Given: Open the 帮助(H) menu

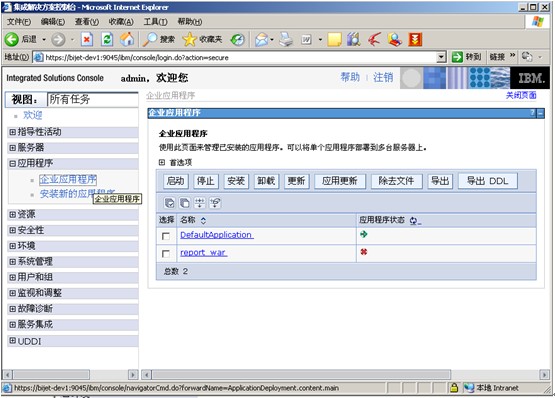Looking at the screenshot, I should point(190,22).
